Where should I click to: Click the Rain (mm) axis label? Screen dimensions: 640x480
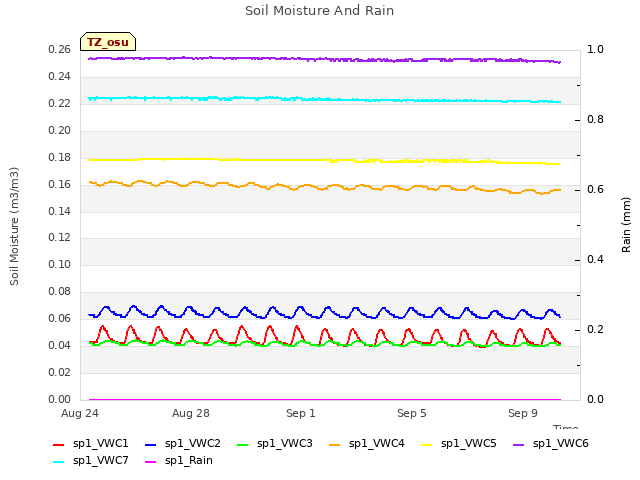[626, 225]
